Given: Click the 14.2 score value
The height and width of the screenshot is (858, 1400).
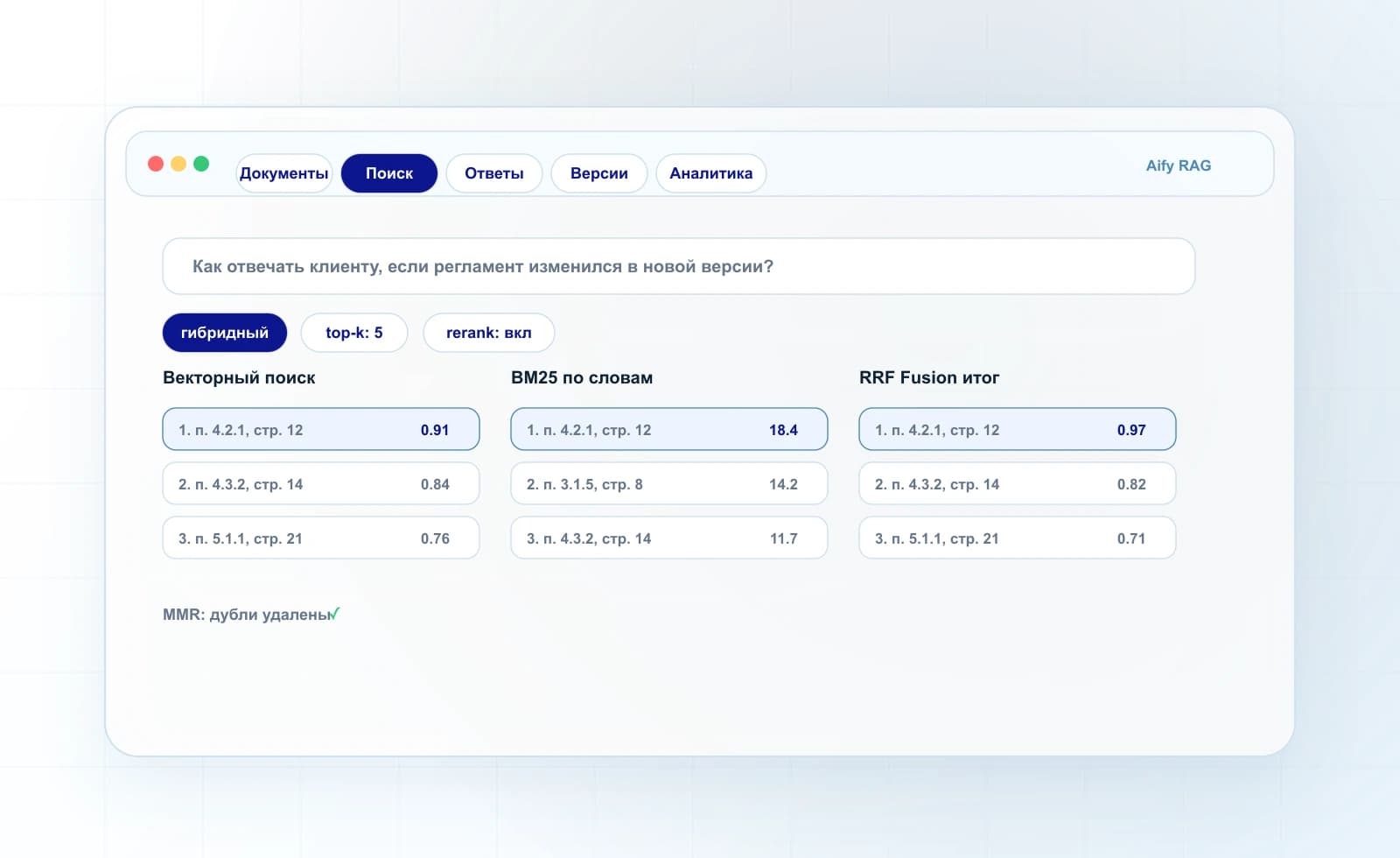Looking at the screenshot, I should [783, 484].
